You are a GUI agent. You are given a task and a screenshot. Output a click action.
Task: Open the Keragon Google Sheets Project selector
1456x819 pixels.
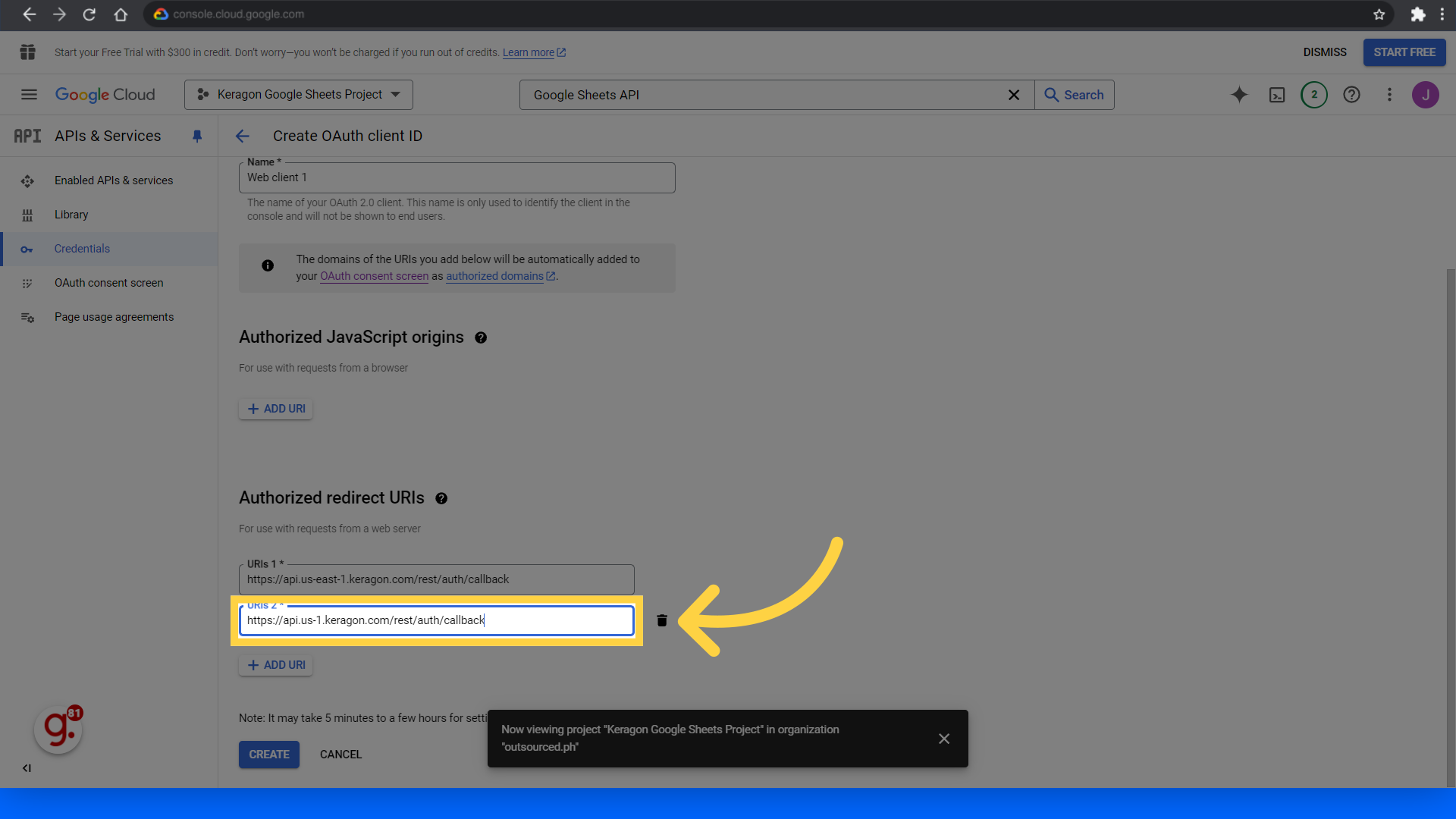[299, 95]
